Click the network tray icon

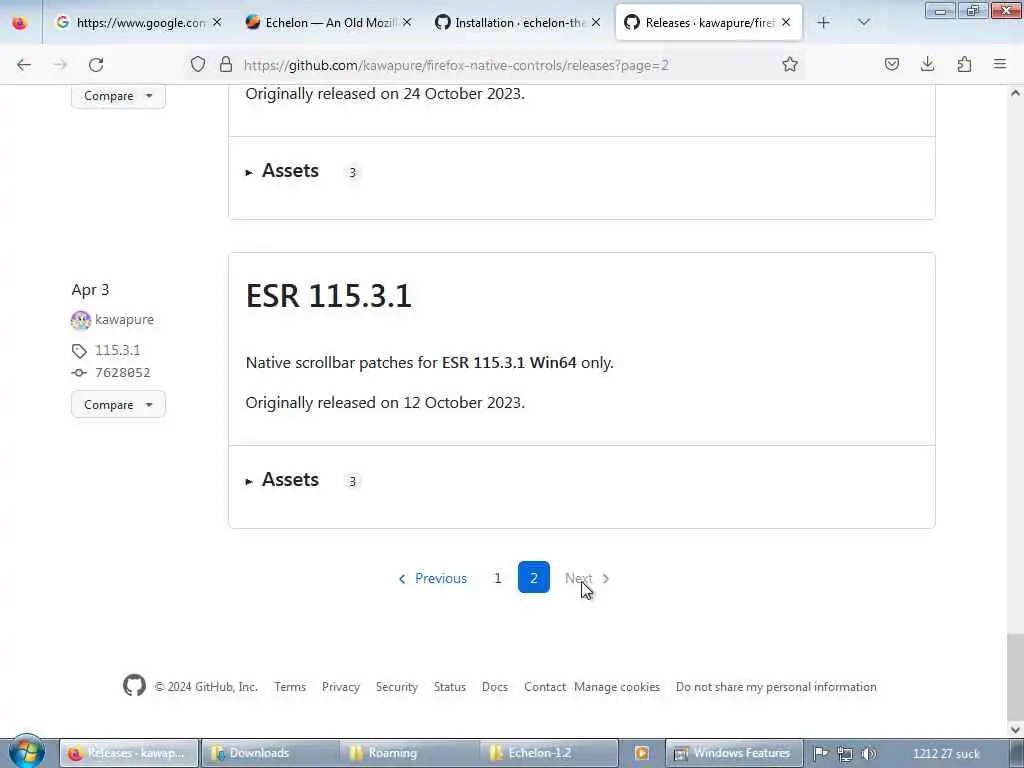pos(844,754)
